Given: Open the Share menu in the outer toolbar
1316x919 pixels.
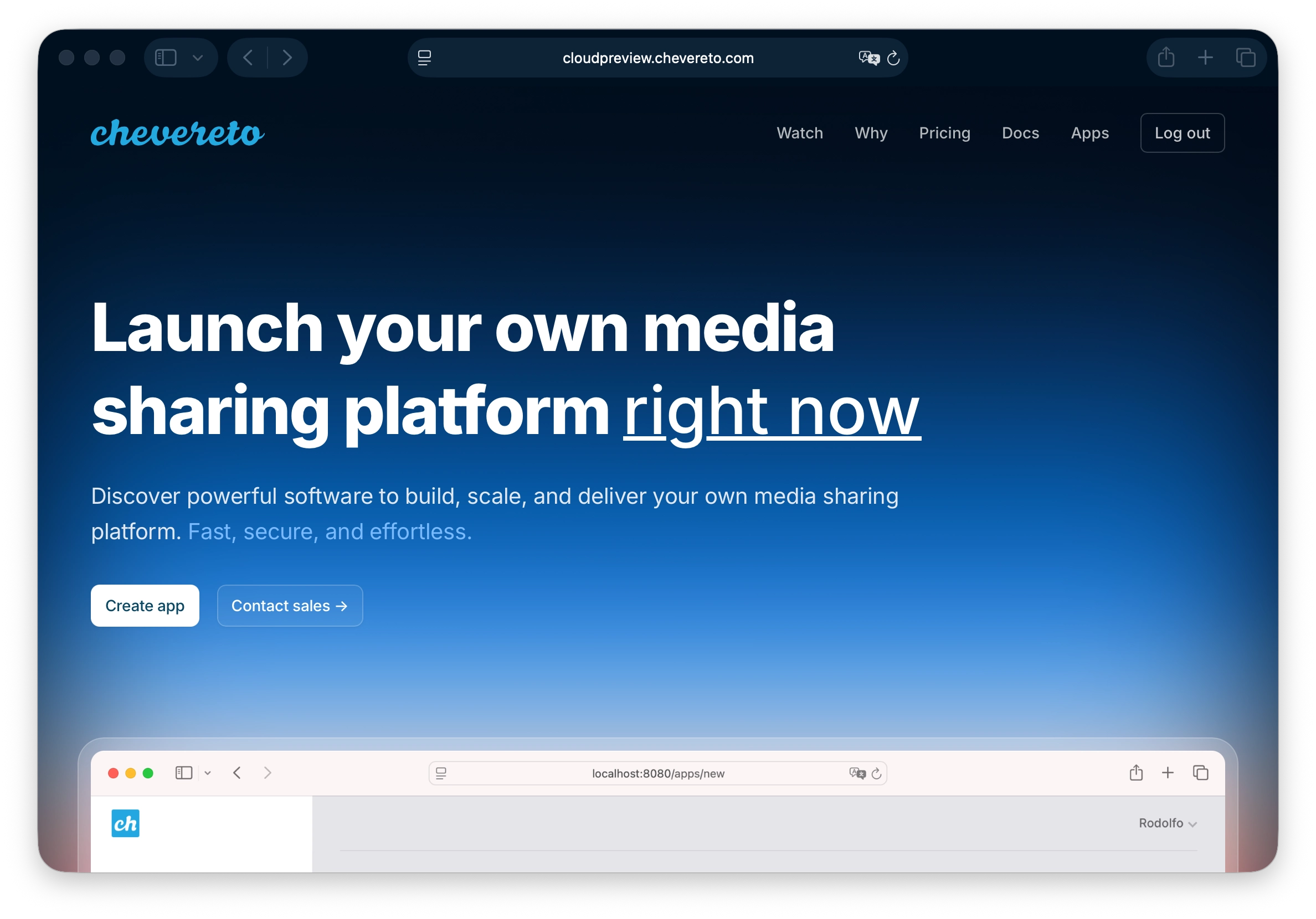Looking at the screenshot, I should coord(1166,57).
